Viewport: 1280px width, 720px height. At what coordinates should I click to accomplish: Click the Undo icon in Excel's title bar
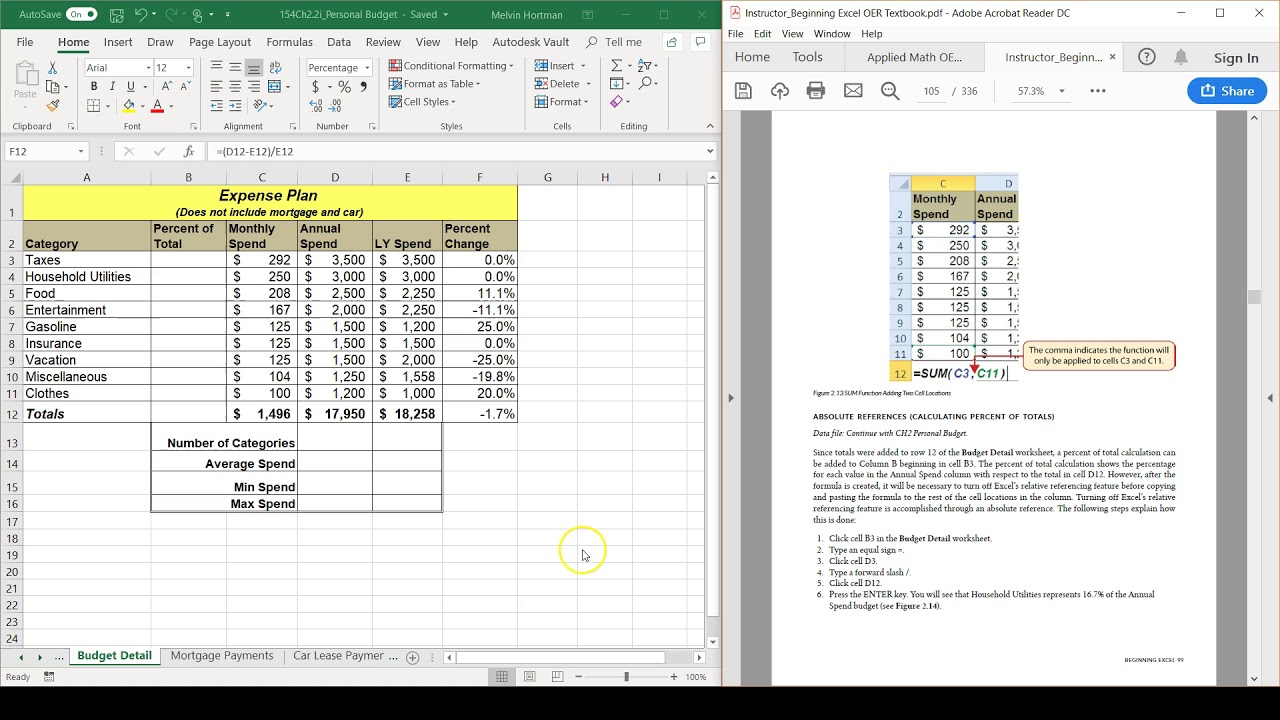pyautogui.click(x=141, y=15)
